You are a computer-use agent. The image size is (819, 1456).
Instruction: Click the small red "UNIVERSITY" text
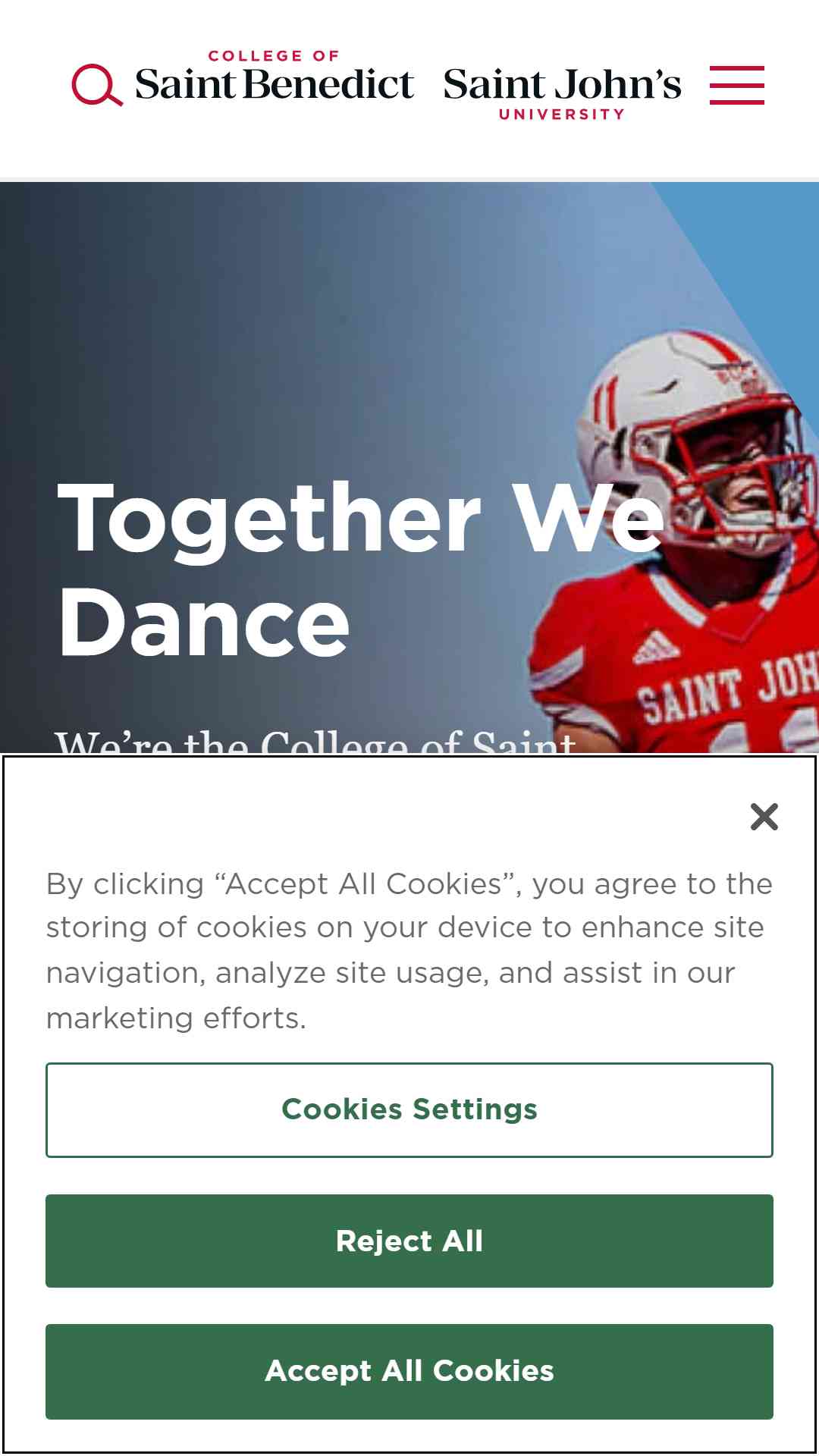(562, 114)
